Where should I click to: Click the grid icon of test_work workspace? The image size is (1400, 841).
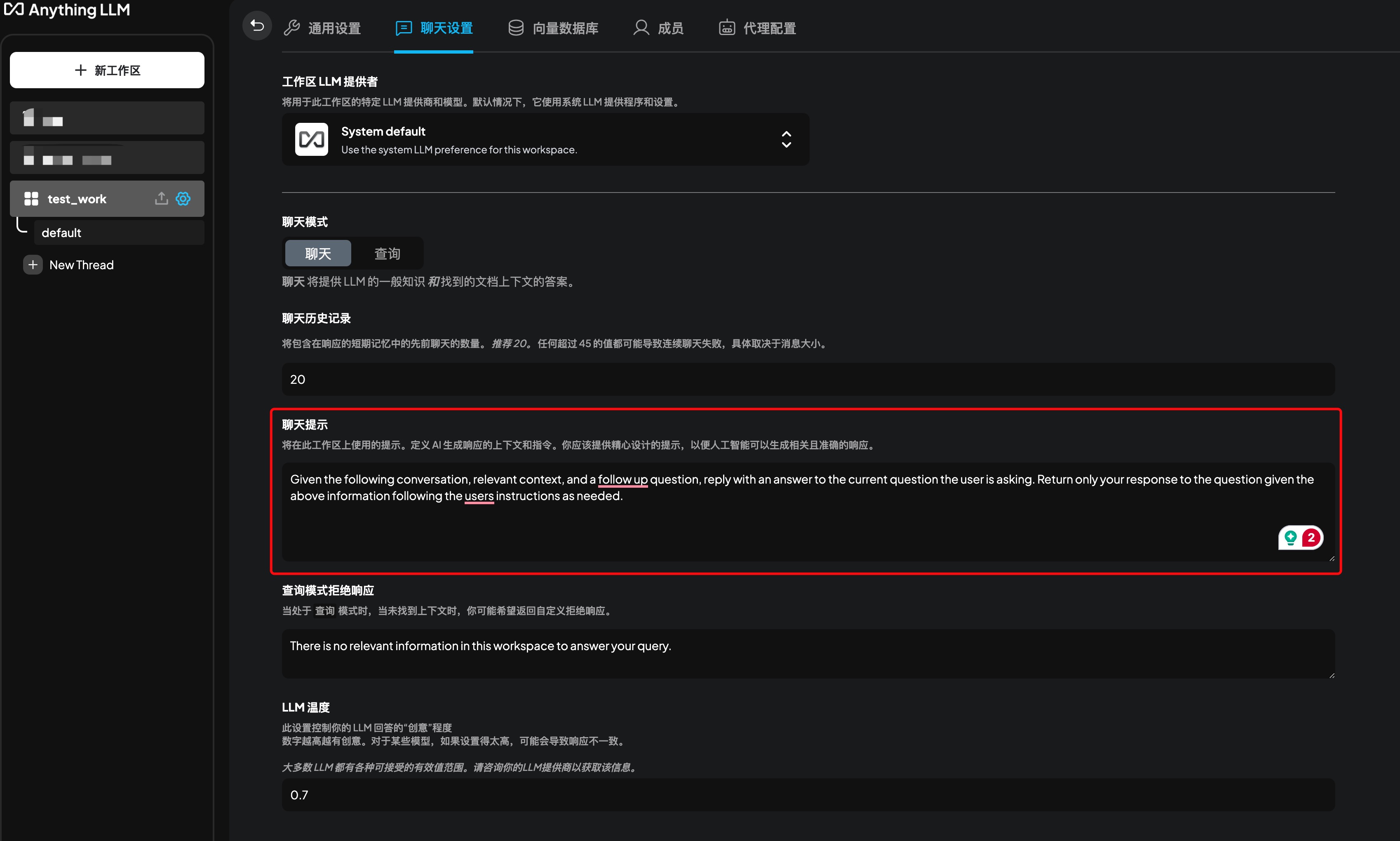click(x=31, y=198)
